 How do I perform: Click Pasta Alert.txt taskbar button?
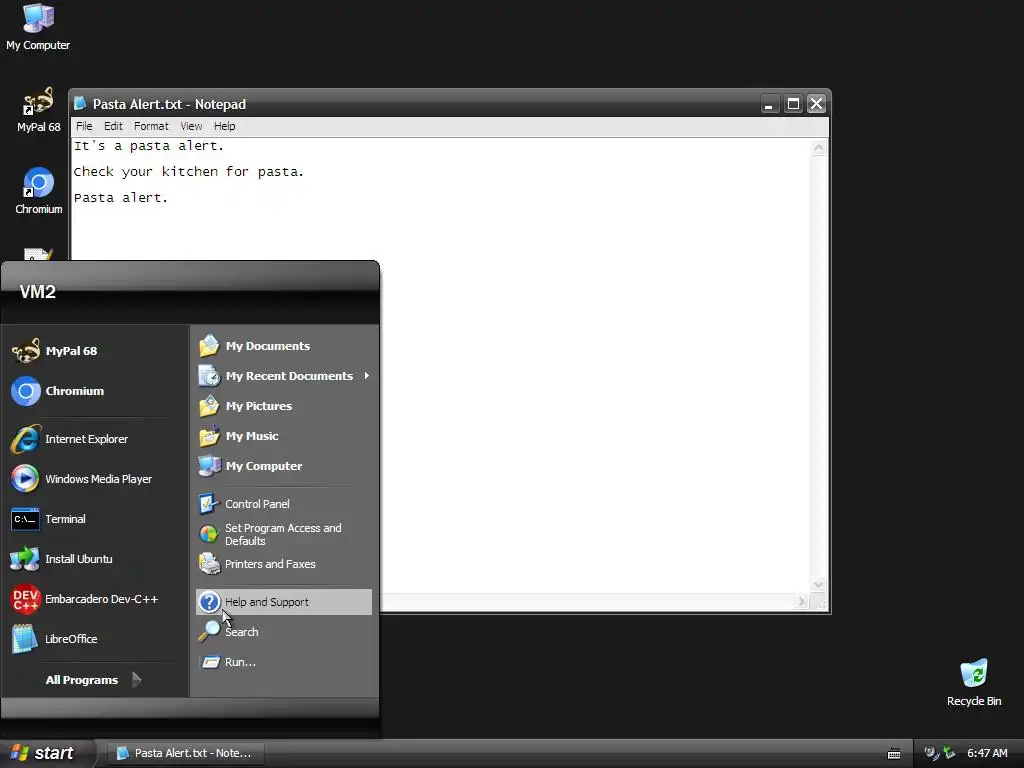pos(185,753)
